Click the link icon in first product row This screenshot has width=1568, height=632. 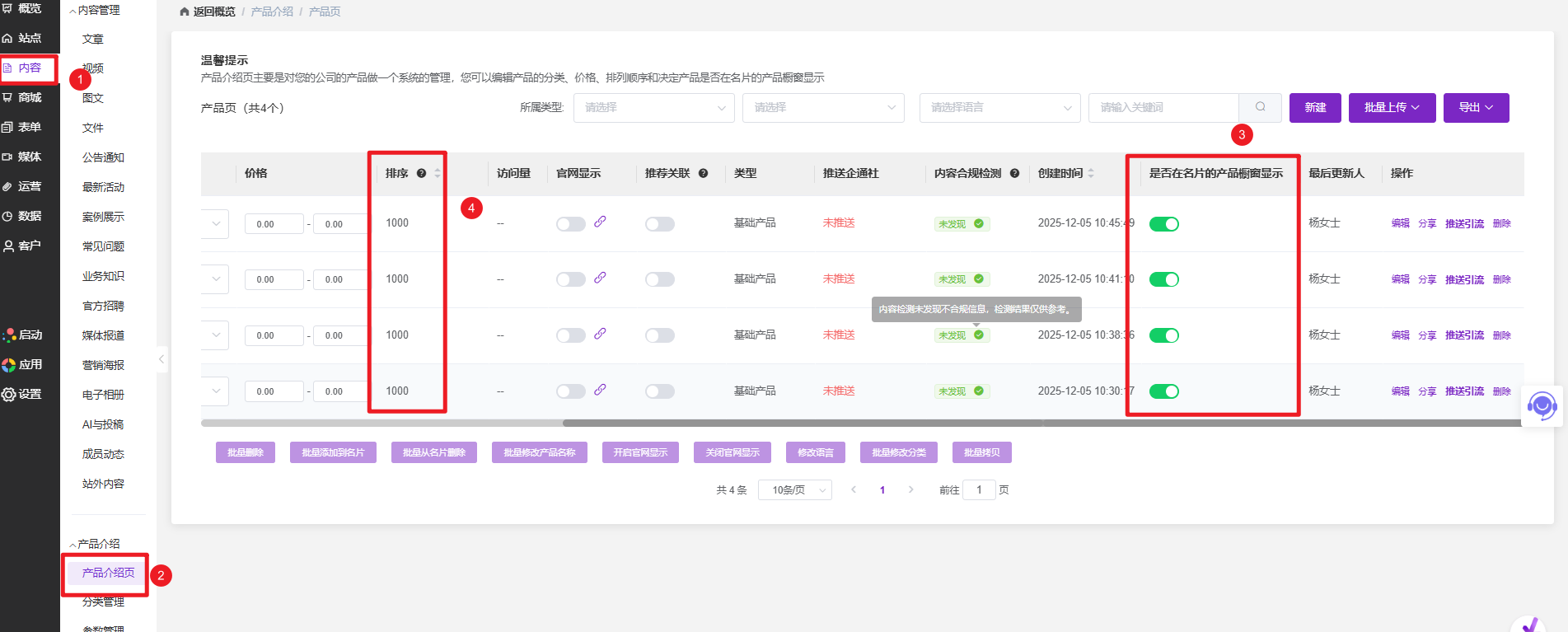[600, 222]
